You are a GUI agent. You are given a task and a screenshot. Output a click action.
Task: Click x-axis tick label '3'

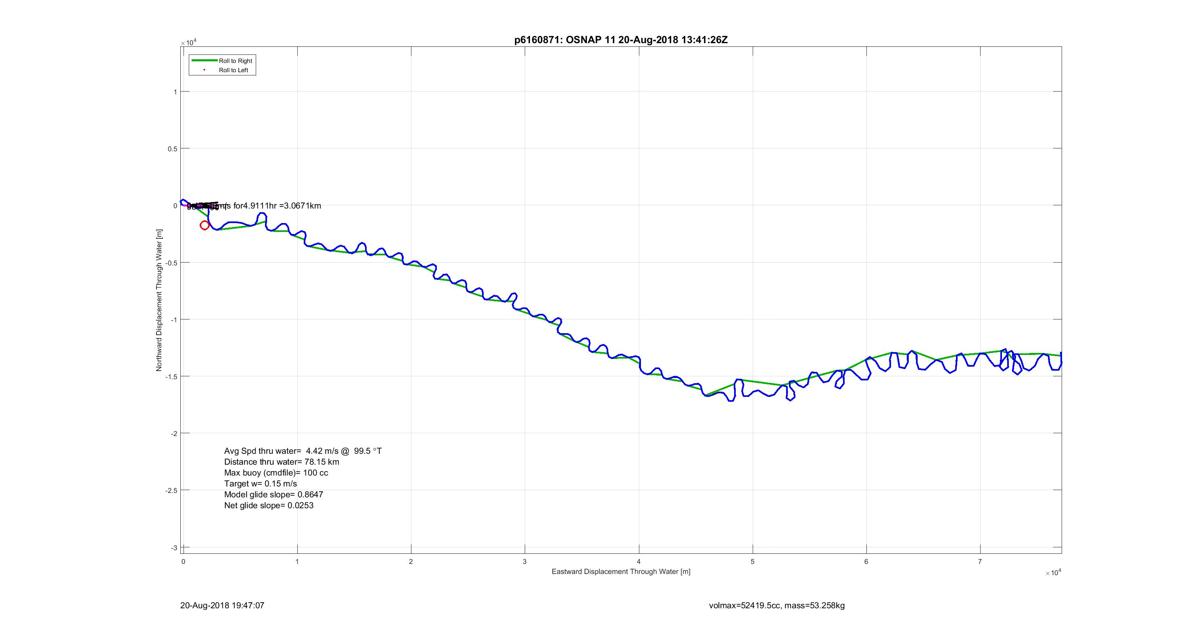(525, 561)
